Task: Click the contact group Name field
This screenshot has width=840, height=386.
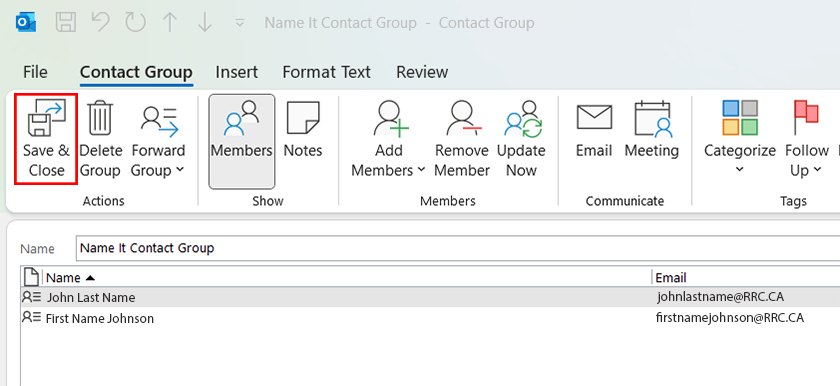Action: [458, 248]
